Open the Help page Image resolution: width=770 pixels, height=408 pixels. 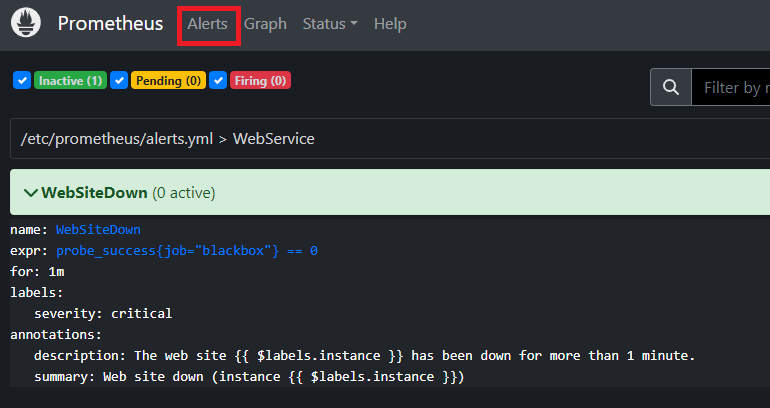tap(390, 24)
